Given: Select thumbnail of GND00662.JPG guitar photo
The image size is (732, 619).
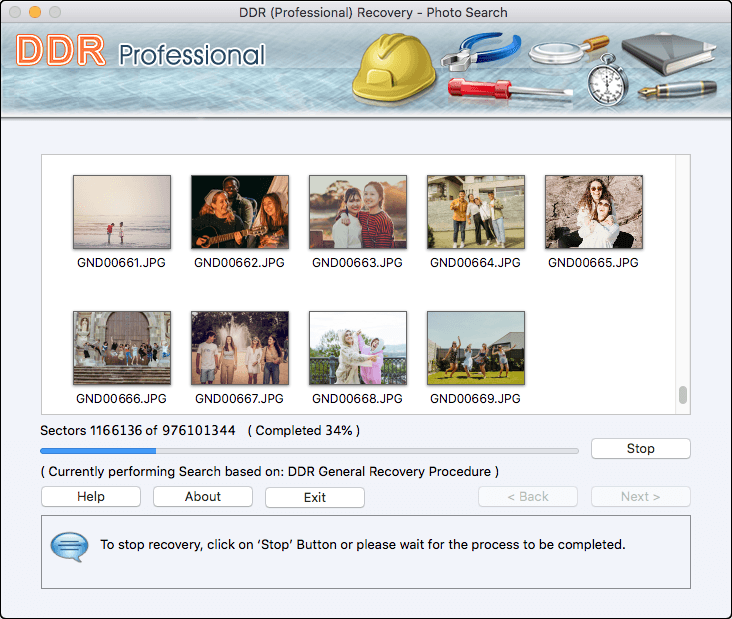Looking at the screenshot, I should [240, 212].
